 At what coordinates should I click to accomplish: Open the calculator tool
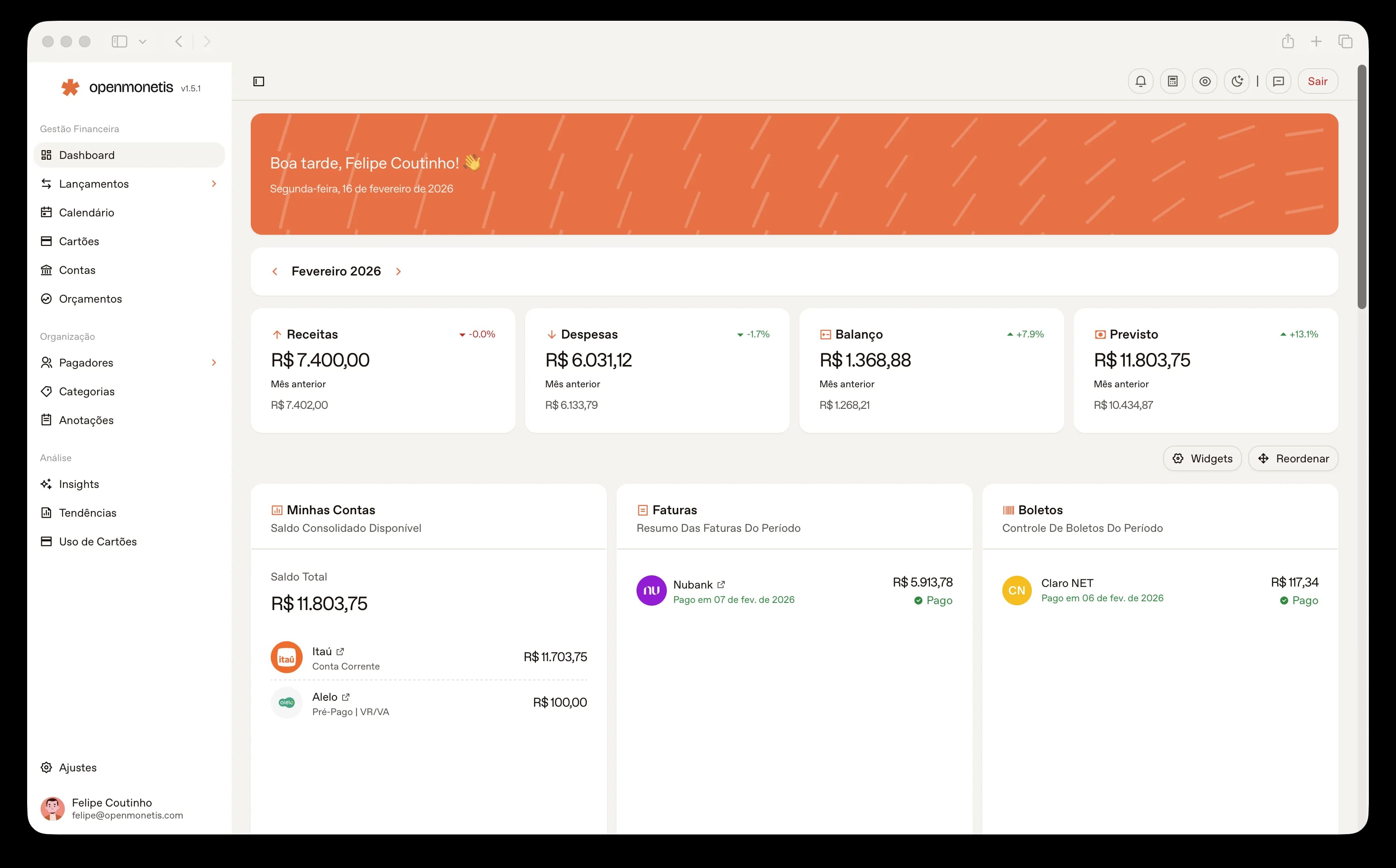[1173, 81]
